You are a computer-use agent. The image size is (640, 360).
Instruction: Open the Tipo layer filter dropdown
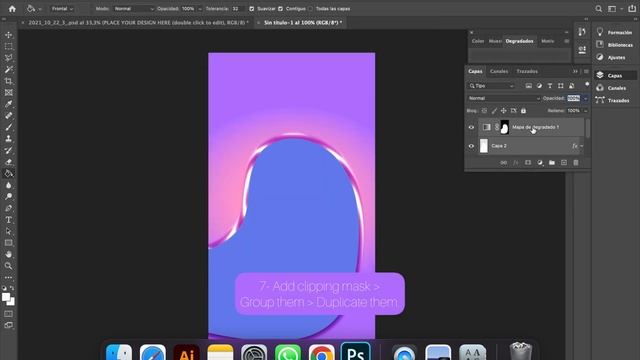[491, 86]
